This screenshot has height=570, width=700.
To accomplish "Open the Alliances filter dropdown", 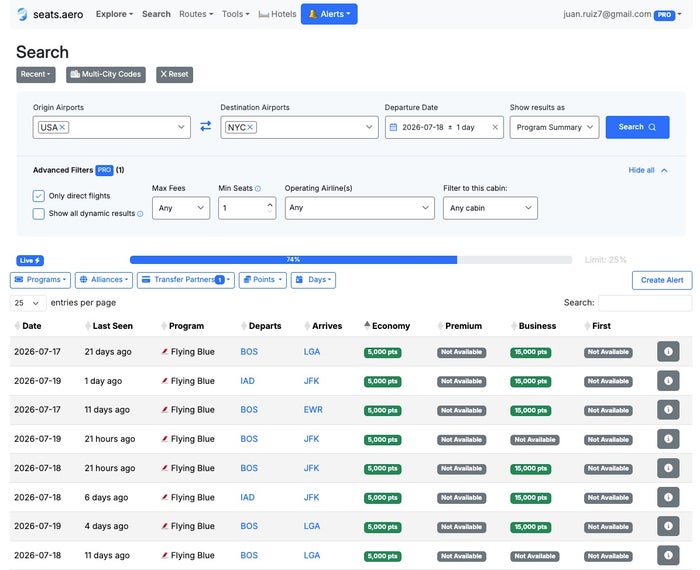I will (104, 280).
